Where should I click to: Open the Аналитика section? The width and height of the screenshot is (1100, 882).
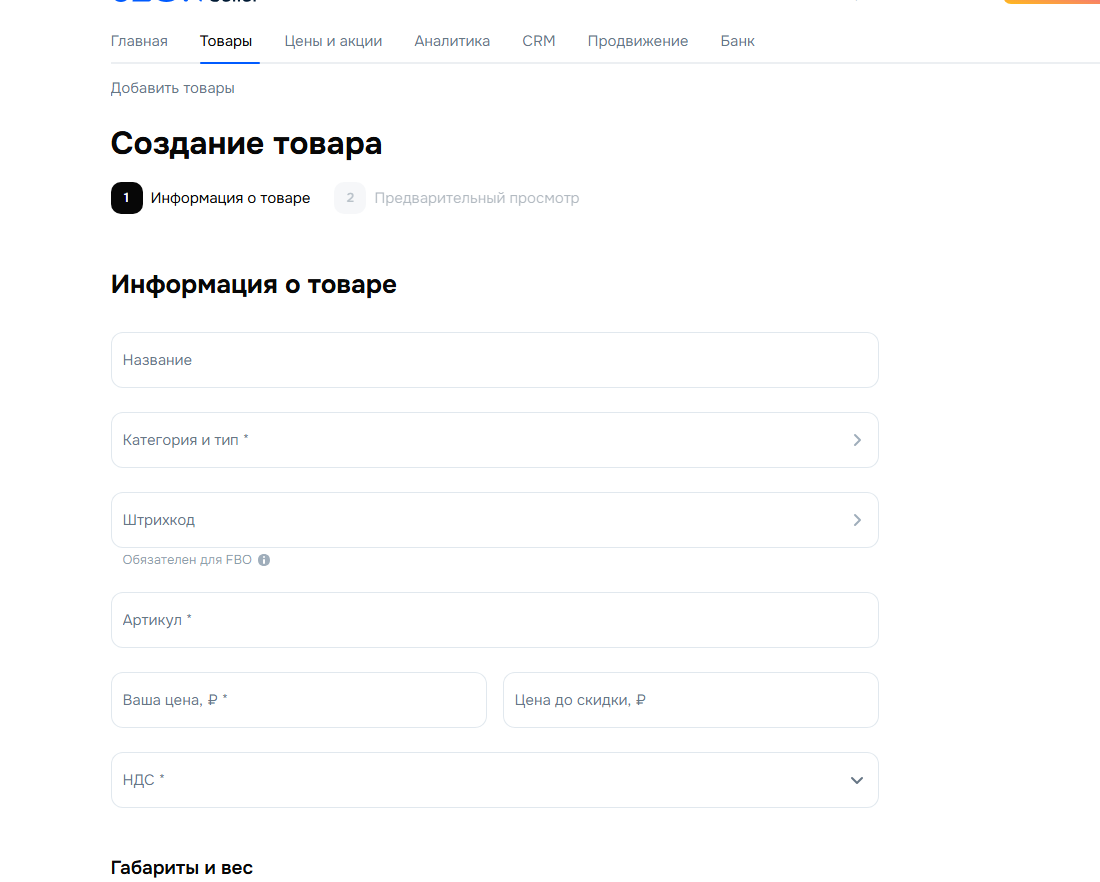point(452,41)
